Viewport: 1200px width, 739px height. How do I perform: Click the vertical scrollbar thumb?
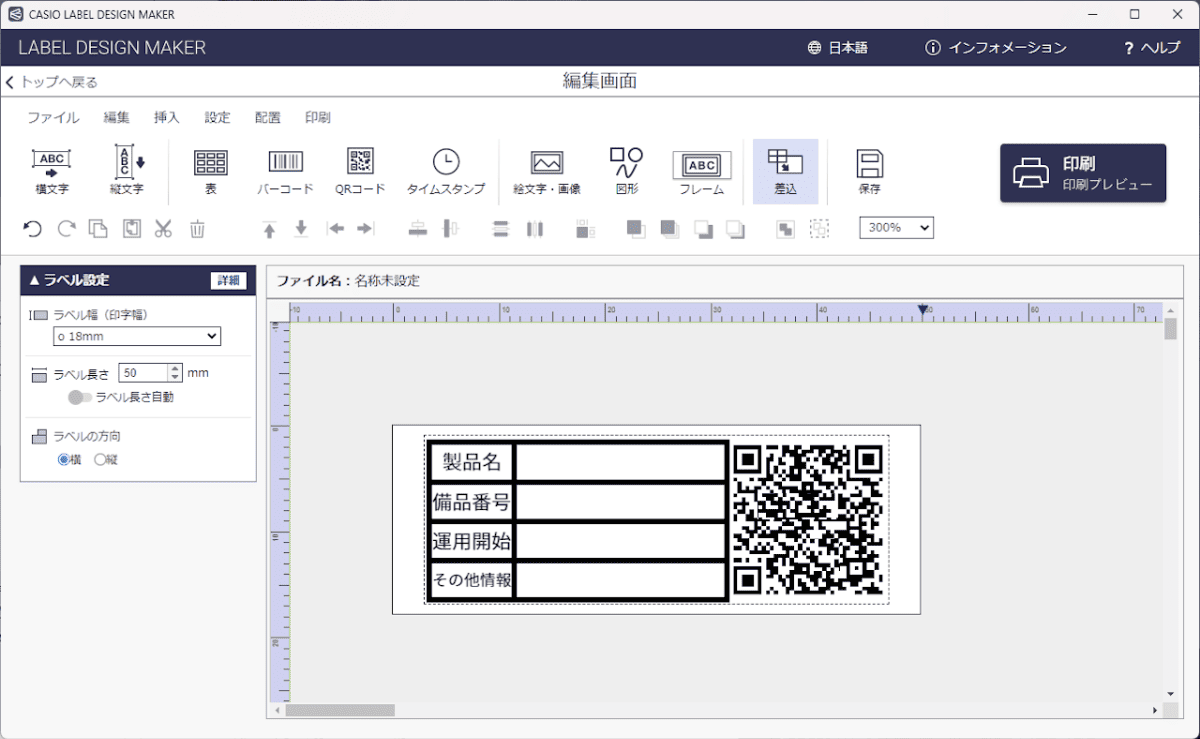click(1170, 329)
